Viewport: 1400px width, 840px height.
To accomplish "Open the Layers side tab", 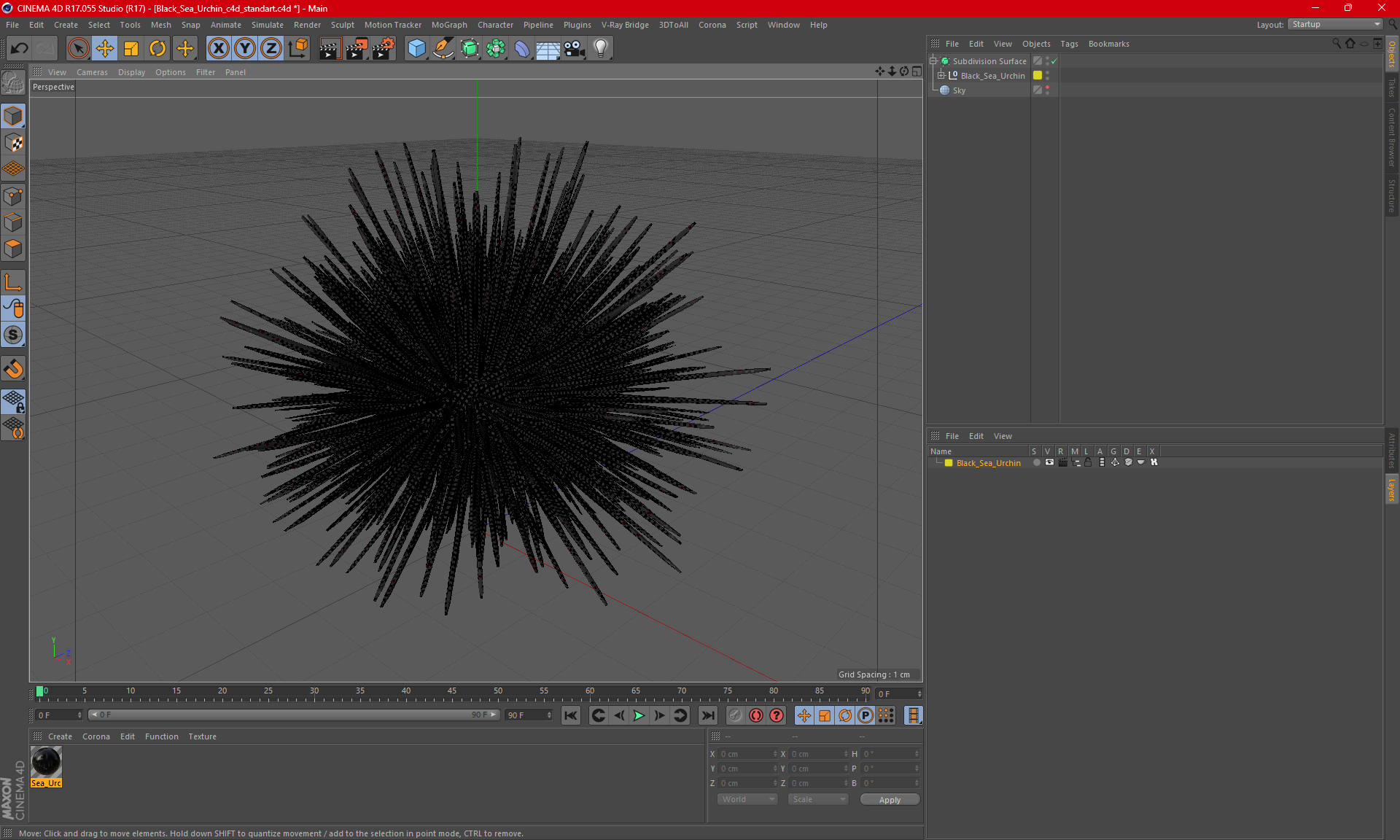I will [1392, 489].
